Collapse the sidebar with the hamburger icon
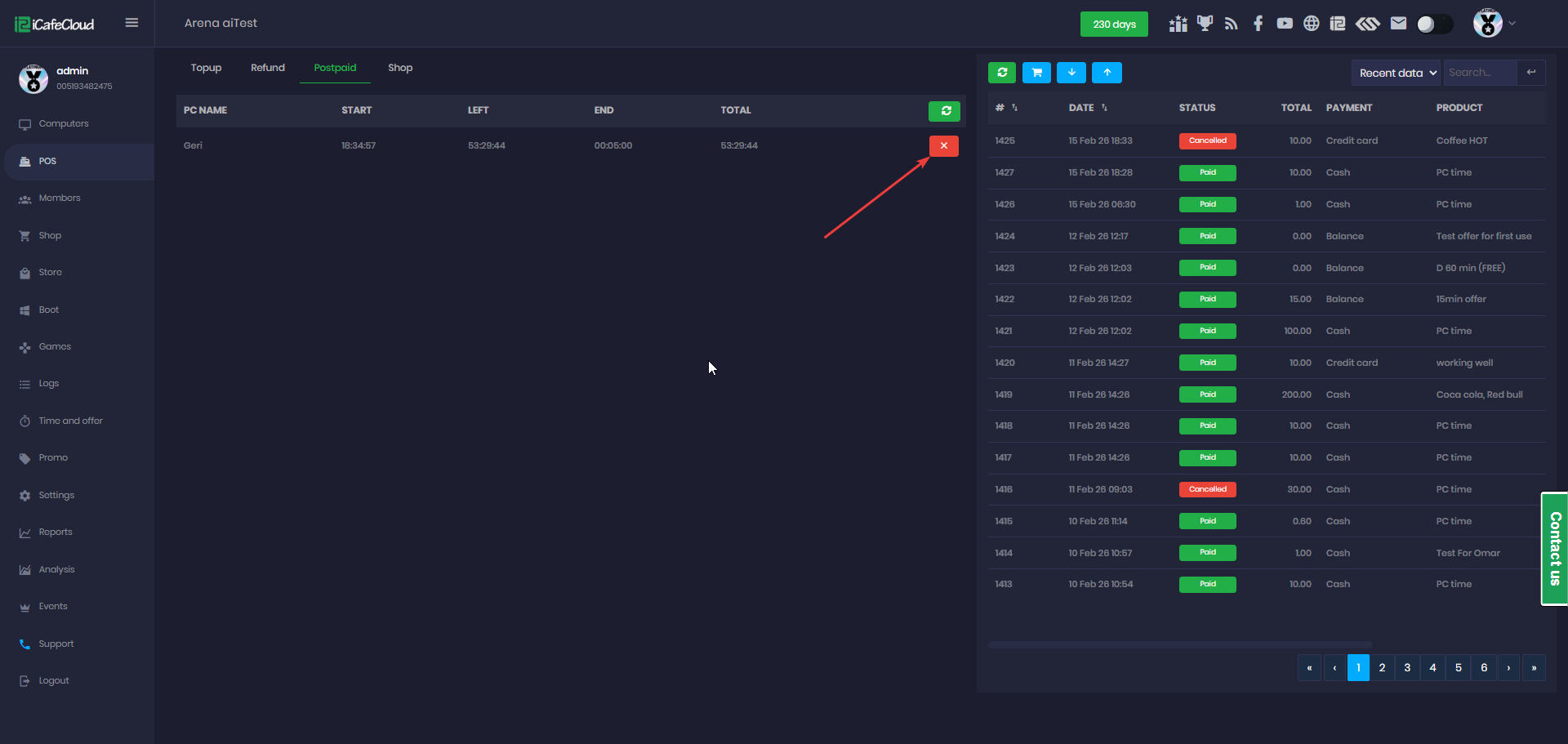 tap(131, 23)
